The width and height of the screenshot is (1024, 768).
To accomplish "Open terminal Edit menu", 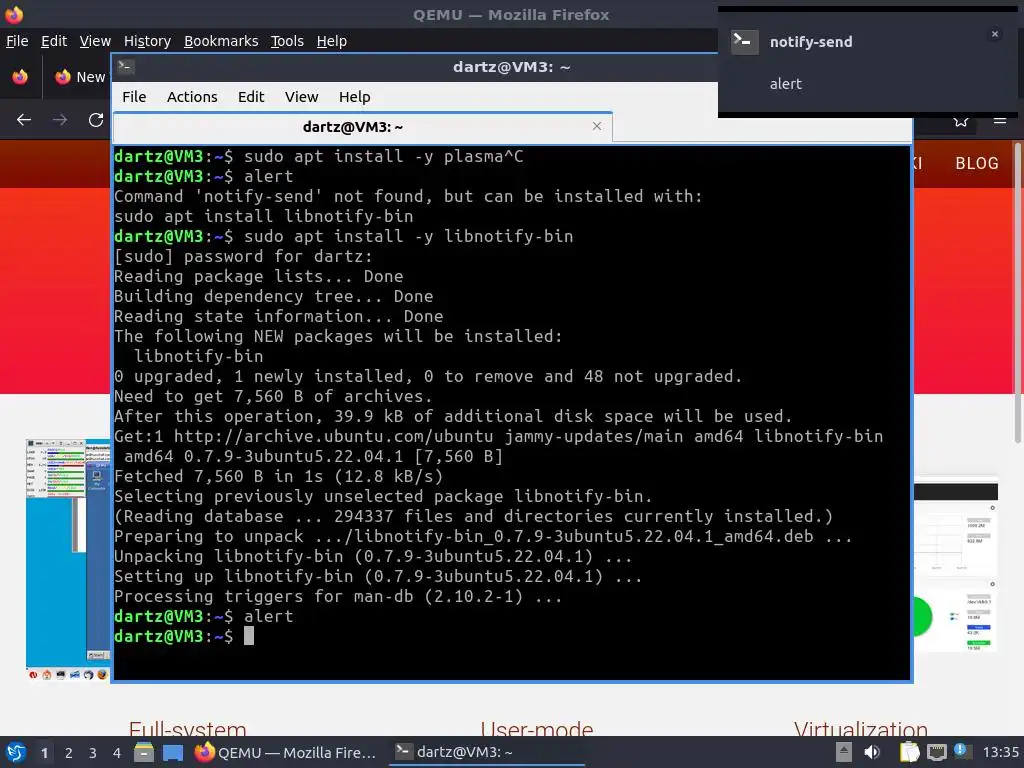I will tap(251, 97).
